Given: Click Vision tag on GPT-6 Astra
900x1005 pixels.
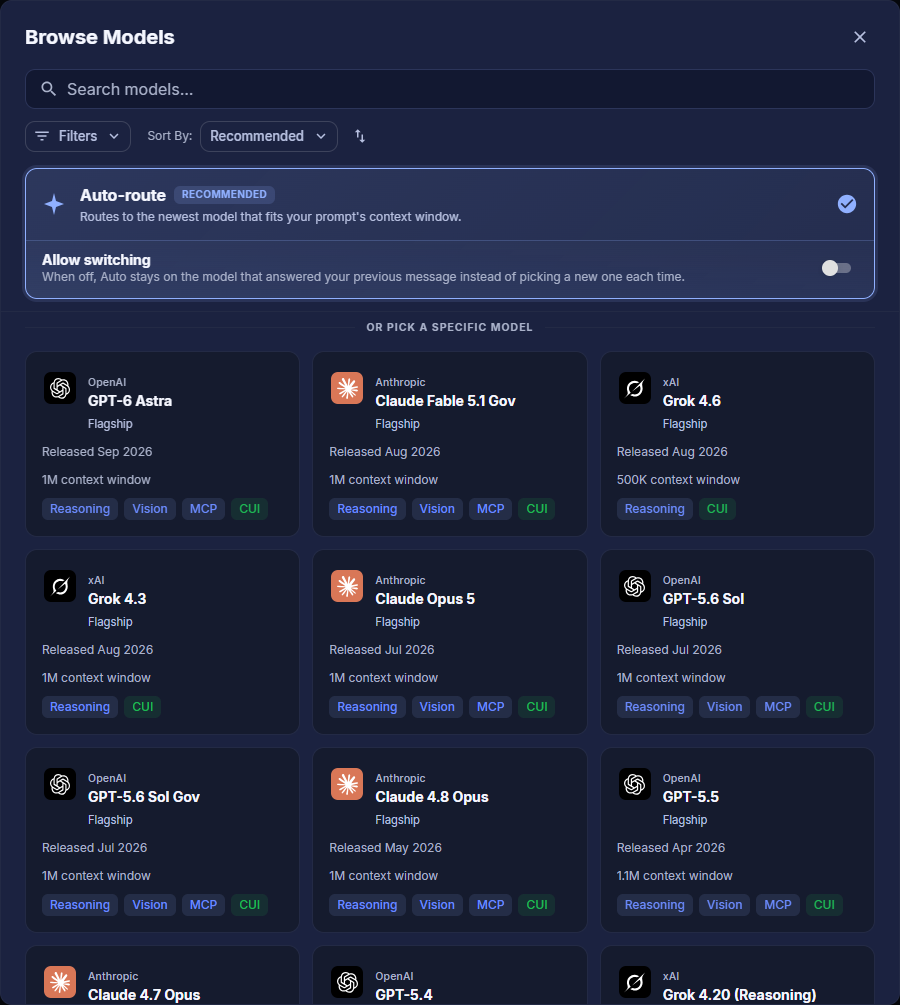Looking at the screenshot, I should tap(149, 509).
